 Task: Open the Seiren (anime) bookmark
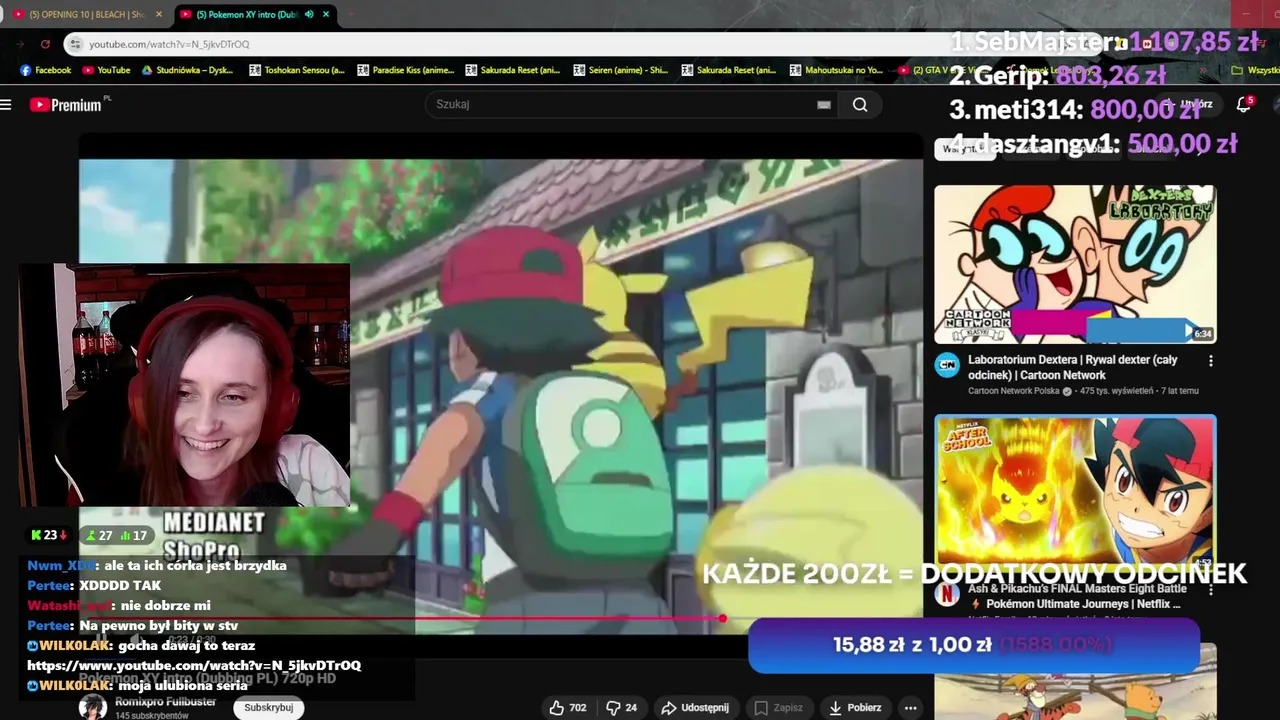click(x=620, y=70)
